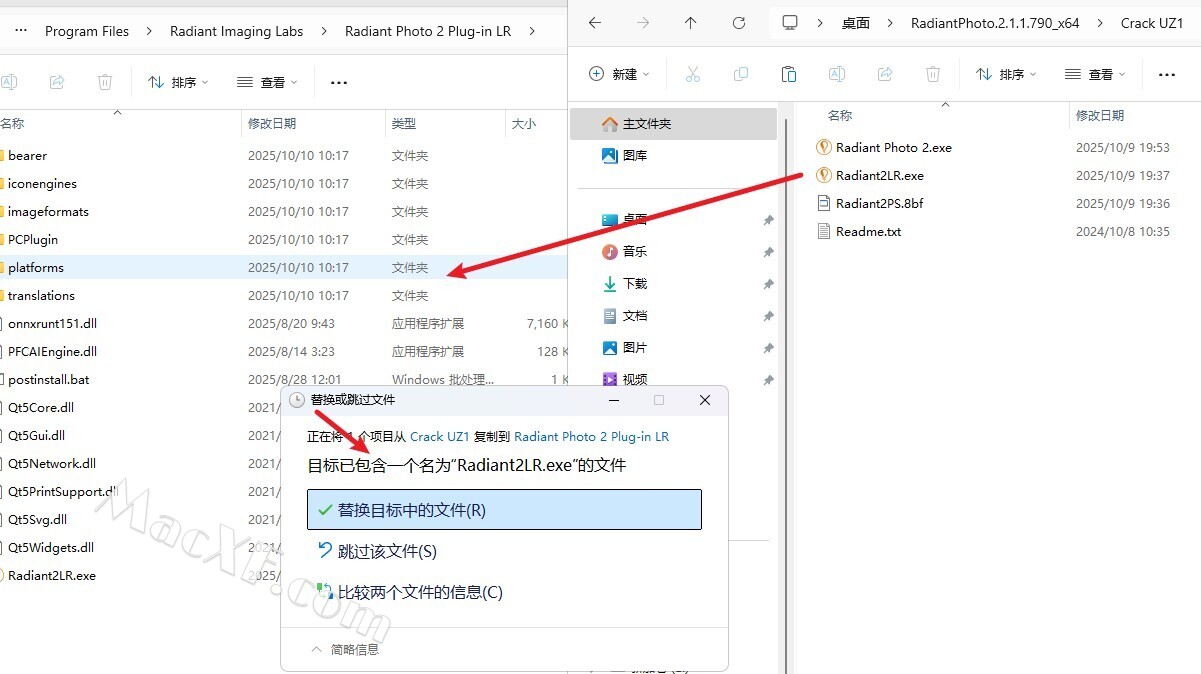
Task: Click 比较两个文件的信息(C) option
Action: click(419, 592)
